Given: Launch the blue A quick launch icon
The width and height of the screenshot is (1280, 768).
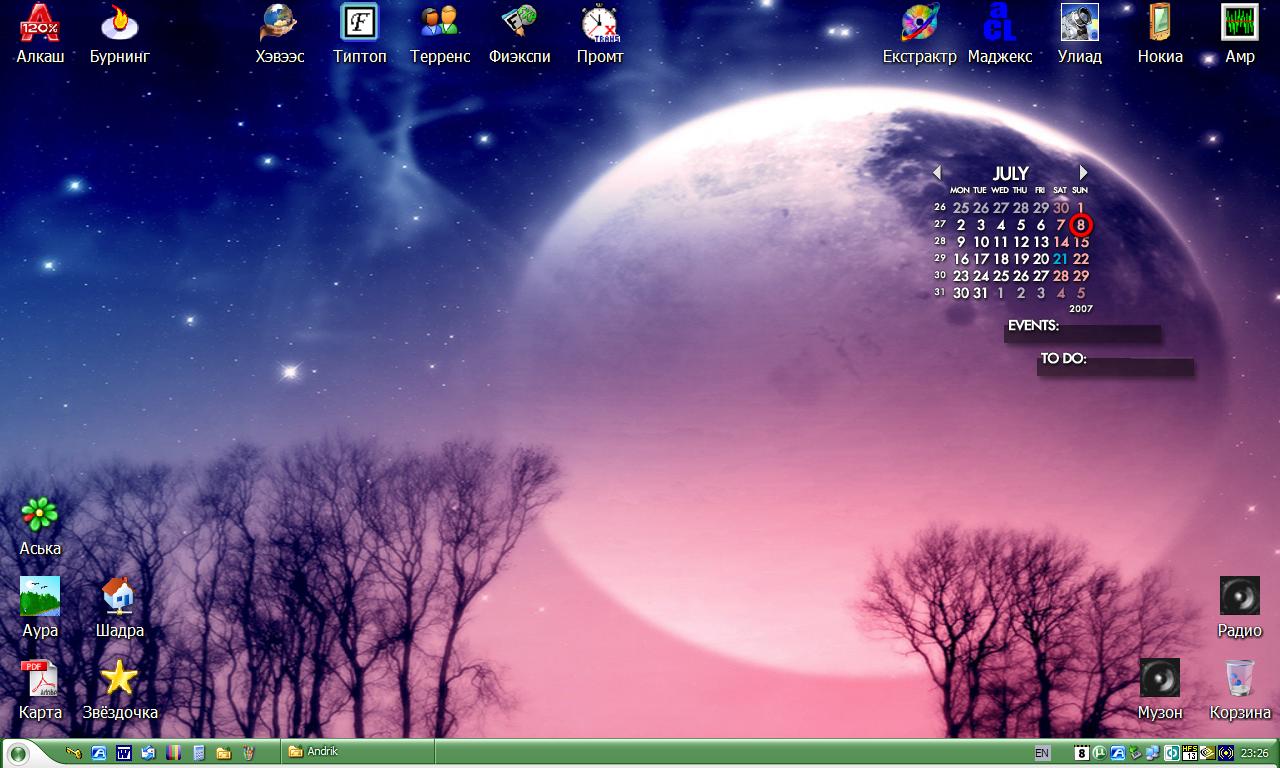Looking at the screenshot, I should [x=98, y=753].
